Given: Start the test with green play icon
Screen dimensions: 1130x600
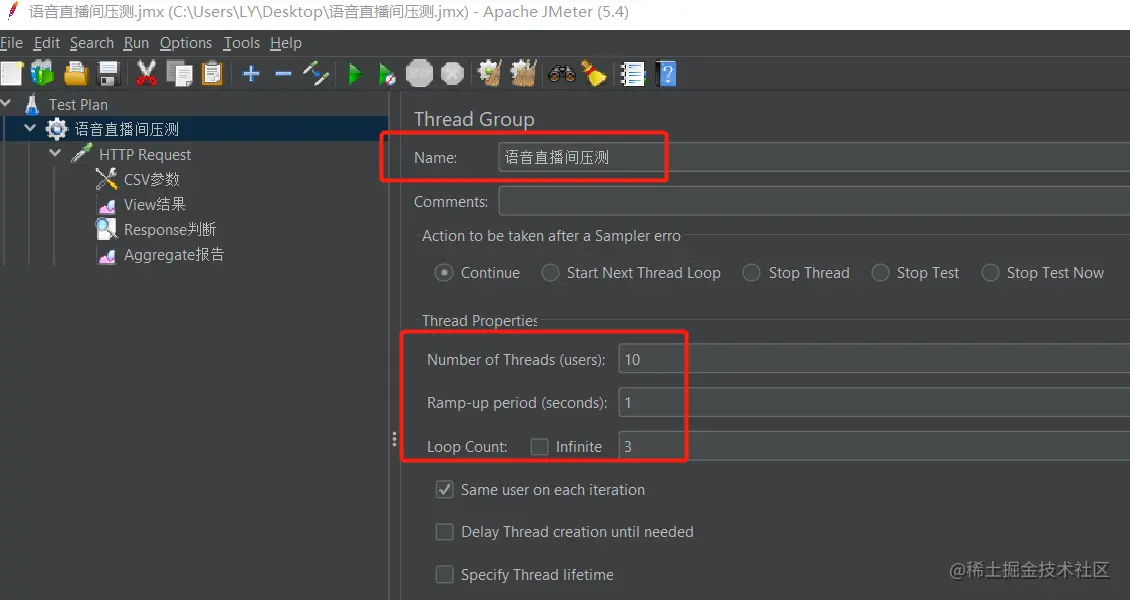Looking at the screenshot, I should pos(355,73).
